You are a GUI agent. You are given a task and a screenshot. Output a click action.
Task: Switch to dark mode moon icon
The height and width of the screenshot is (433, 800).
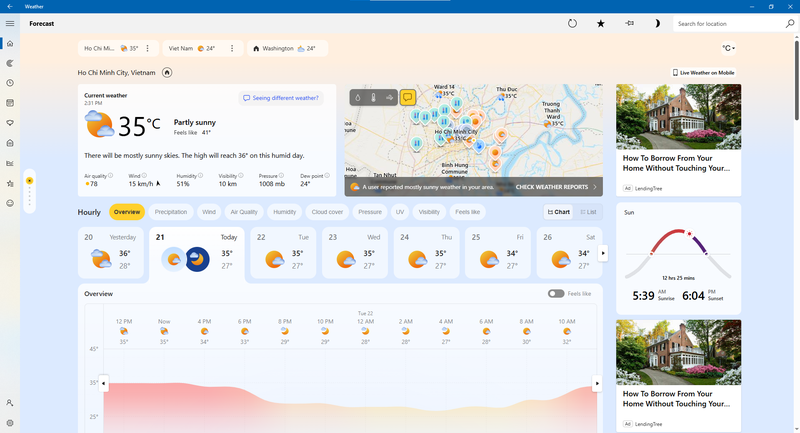658,23
